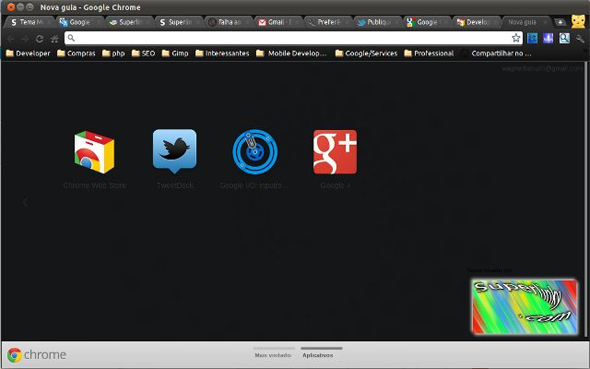This screenshot has height=369, width=590.
Task: Click the first blue extension icon next to the star
Action: (x=532, y=38)
